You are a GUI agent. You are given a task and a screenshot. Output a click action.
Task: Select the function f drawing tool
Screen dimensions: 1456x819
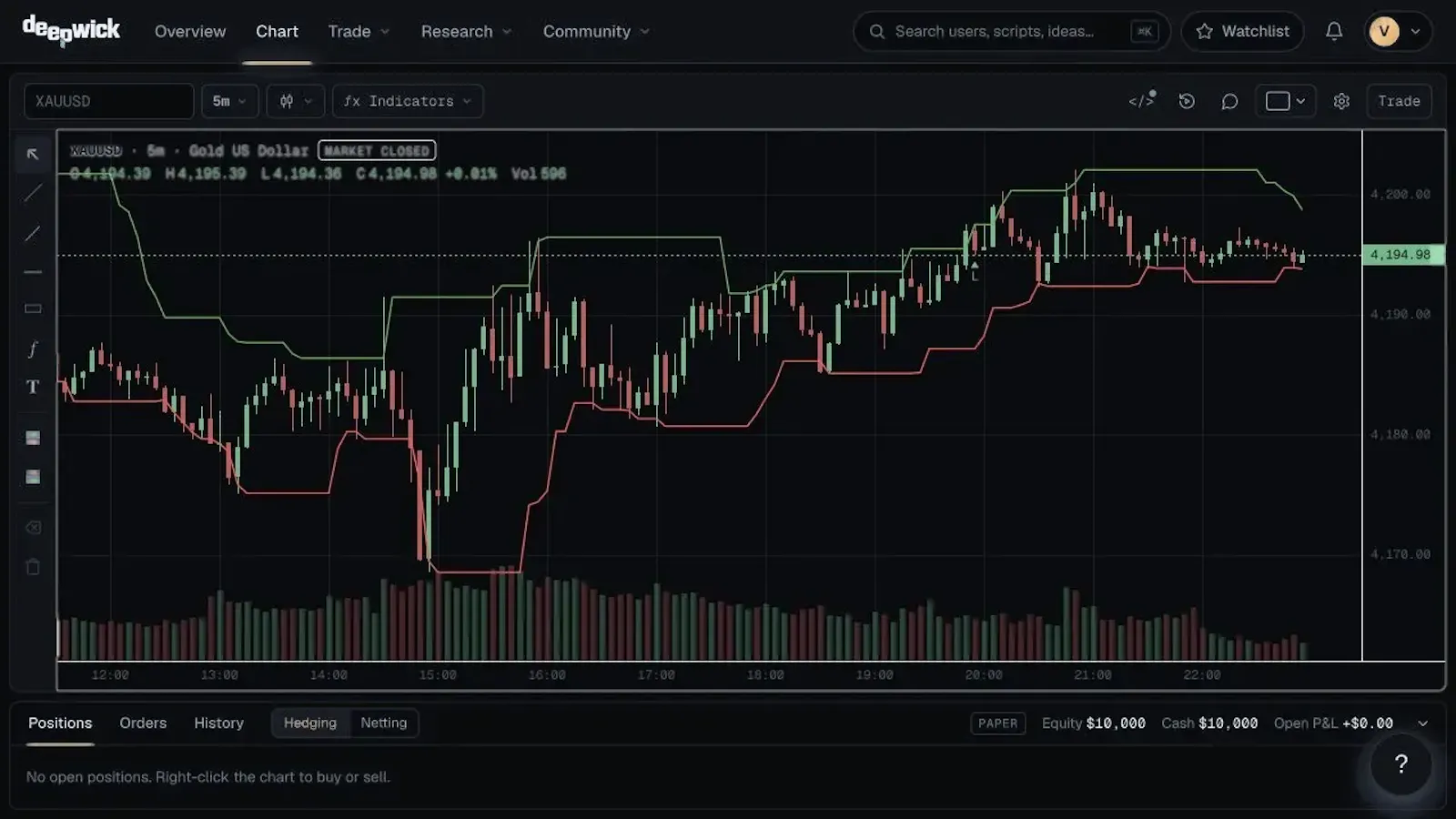coord(33,349)
